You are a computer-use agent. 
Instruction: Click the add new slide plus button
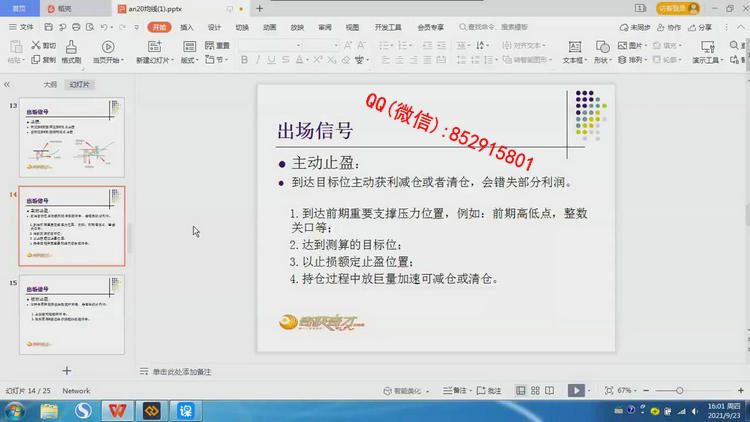[67, 371]
